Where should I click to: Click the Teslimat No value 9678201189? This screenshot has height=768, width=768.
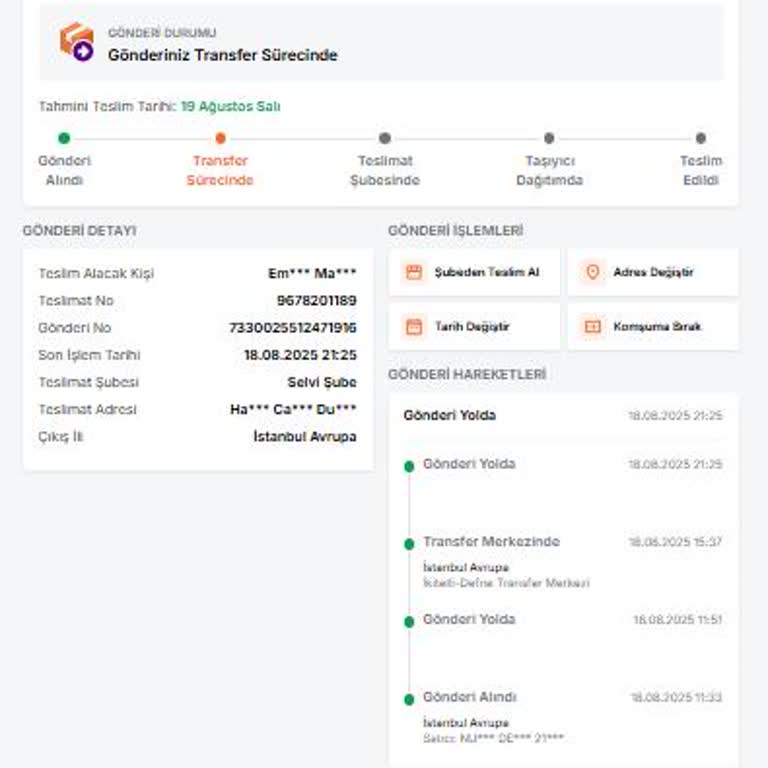[316, 301]
